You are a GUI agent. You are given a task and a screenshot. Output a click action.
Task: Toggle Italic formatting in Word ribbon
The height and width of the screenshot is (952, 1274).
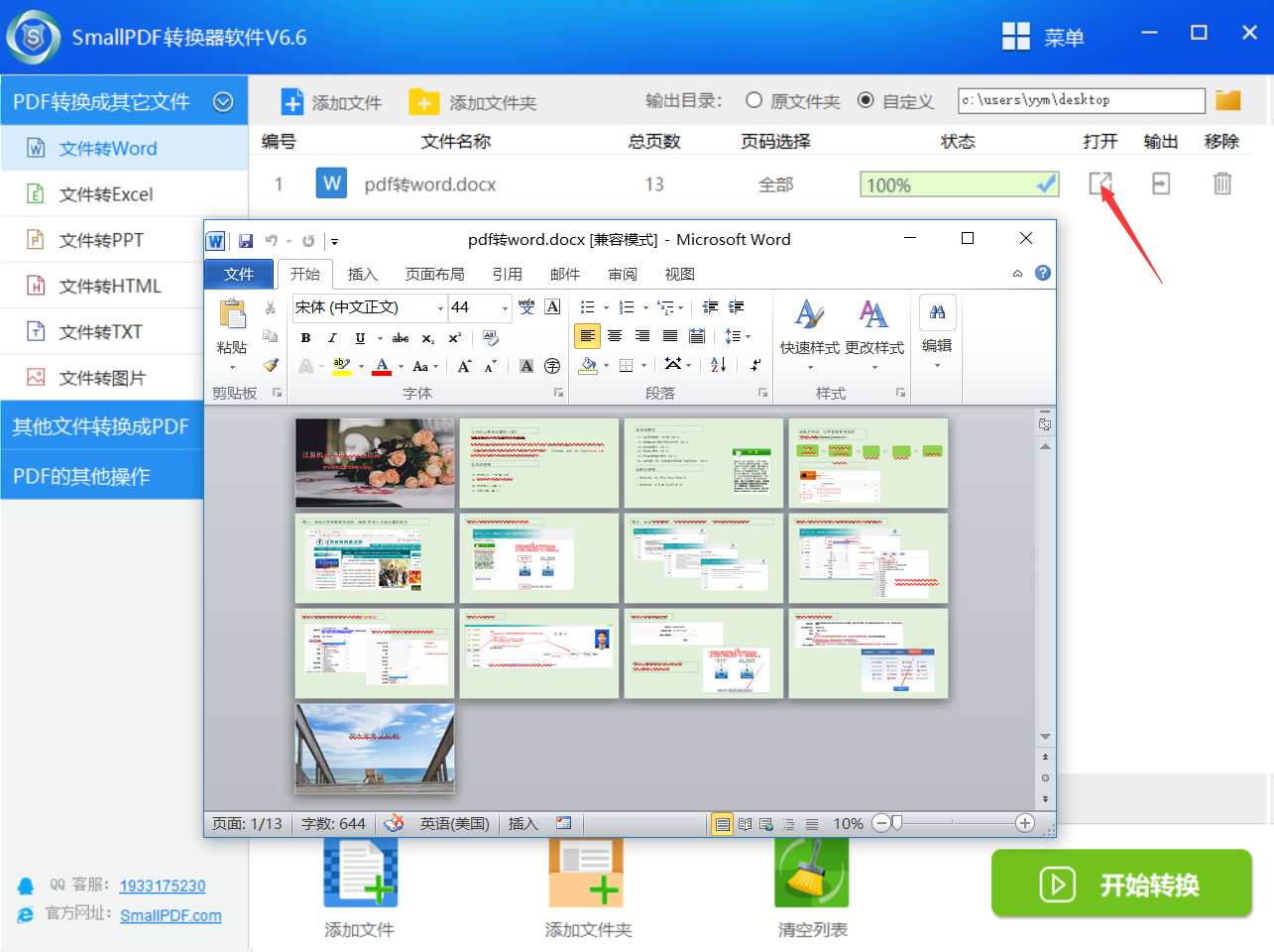(x=332, y=338)
